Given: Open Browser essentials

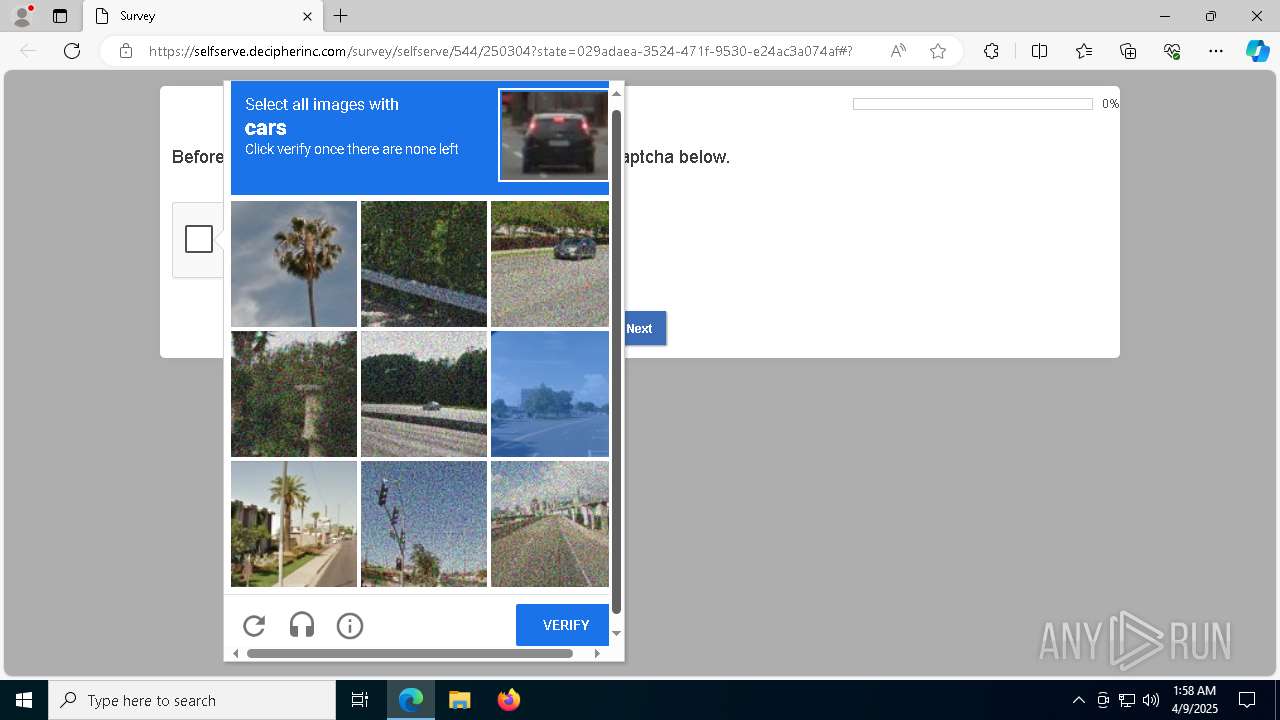Looking at the screenshot, I should coord(1172,51).
